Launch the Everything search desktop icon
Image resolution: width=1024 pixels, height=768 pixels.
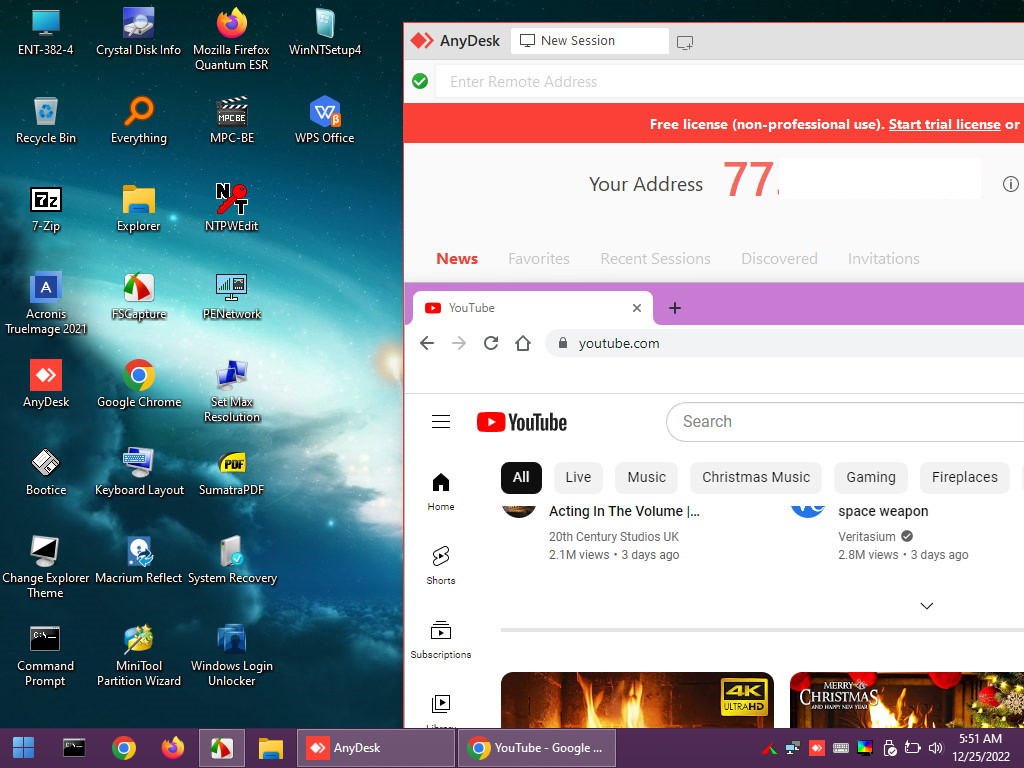pos(138,121)
